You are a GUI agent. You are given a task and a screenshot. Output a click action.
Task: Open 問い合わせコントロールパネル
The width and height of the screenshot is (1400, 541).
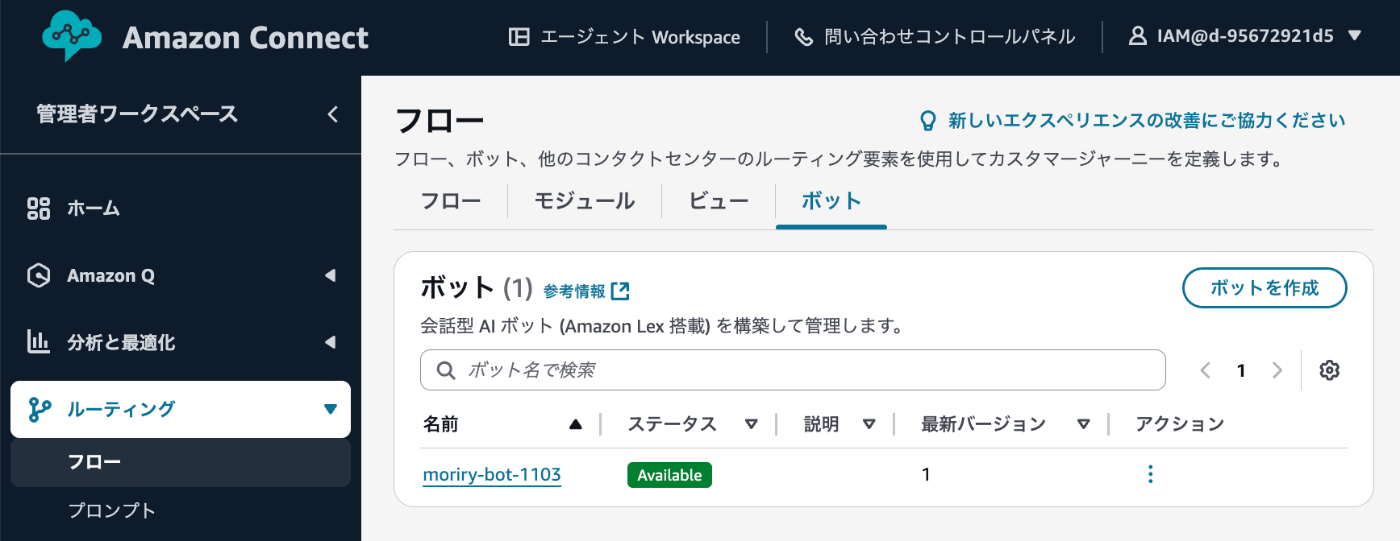click(x=935, y=37)
